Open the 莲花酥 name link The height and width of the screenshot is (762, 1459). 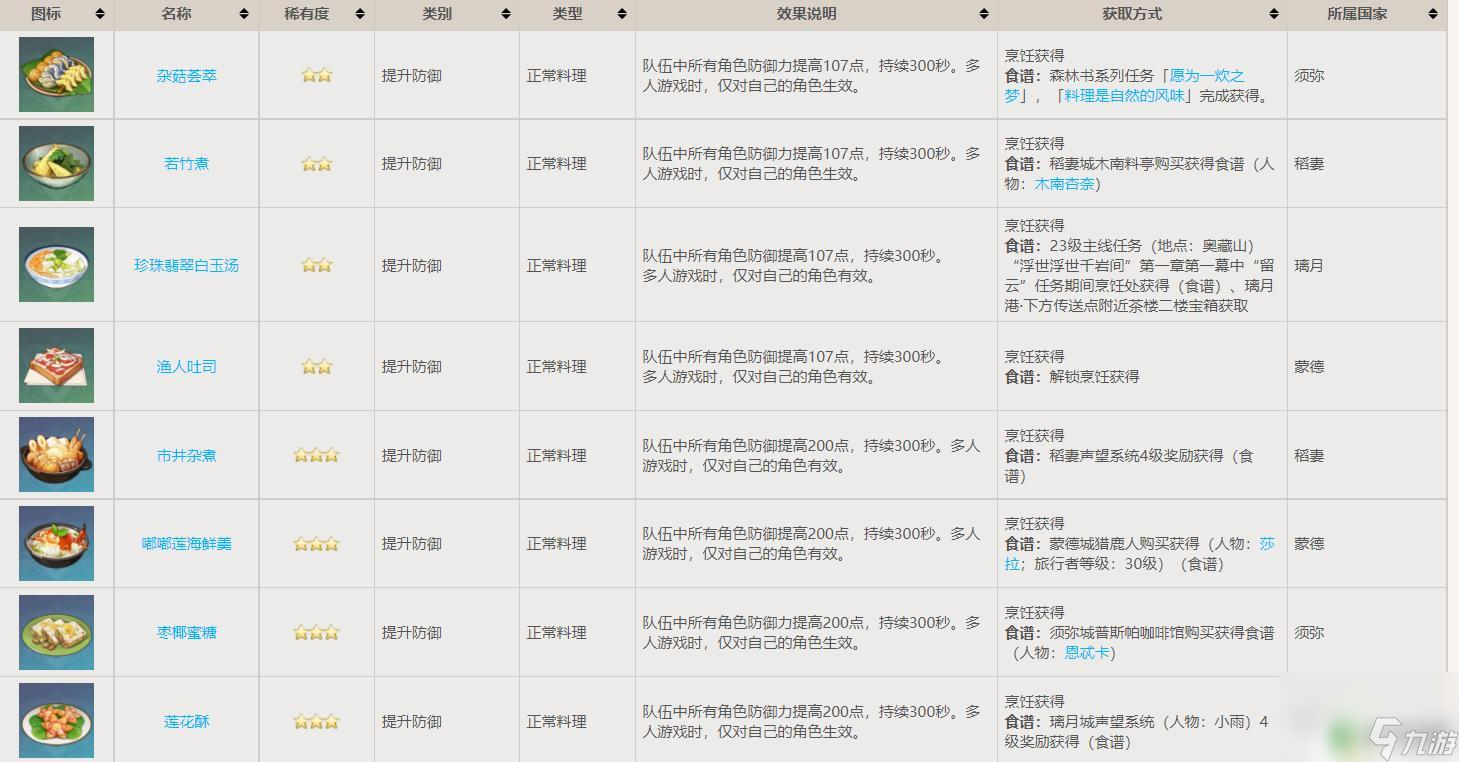[x=187, y=721]
